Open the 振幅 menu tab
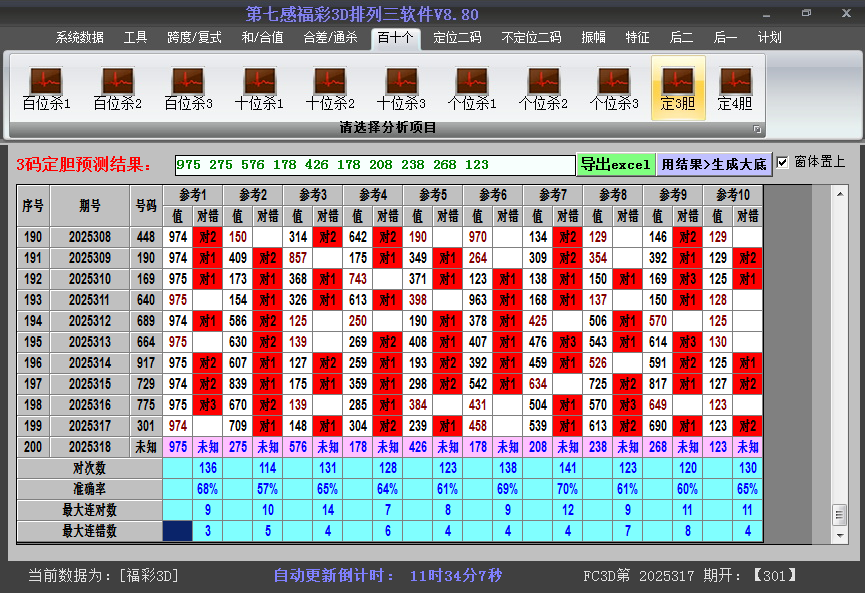 593,38
